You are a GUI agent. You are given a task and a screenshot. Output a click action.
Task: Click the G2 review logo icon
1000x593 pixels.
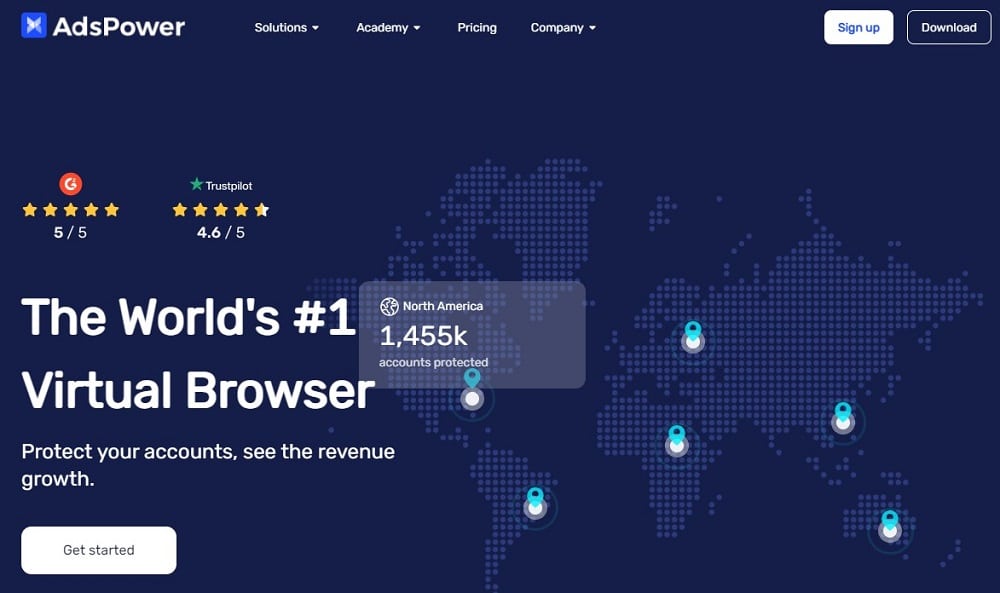pyautogui.click(x=71, y=184)
